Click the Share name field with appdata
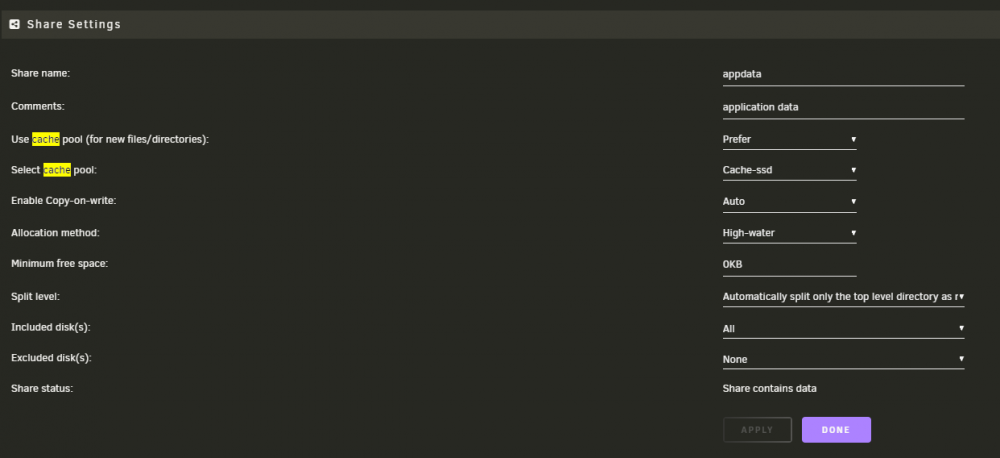Screen dimensions: 1000x458 coord(843,74)
